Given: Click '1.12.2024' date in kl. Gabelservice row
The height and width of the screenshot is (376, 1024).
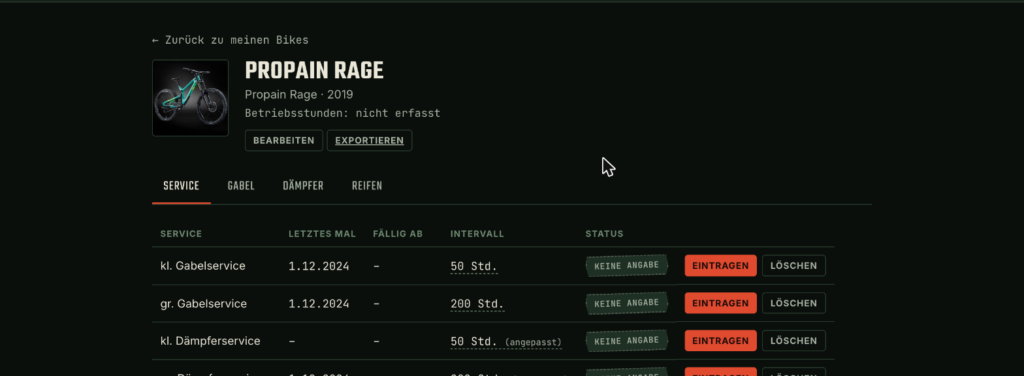Looking at the screenshot, I should click(x=319, y=266).
